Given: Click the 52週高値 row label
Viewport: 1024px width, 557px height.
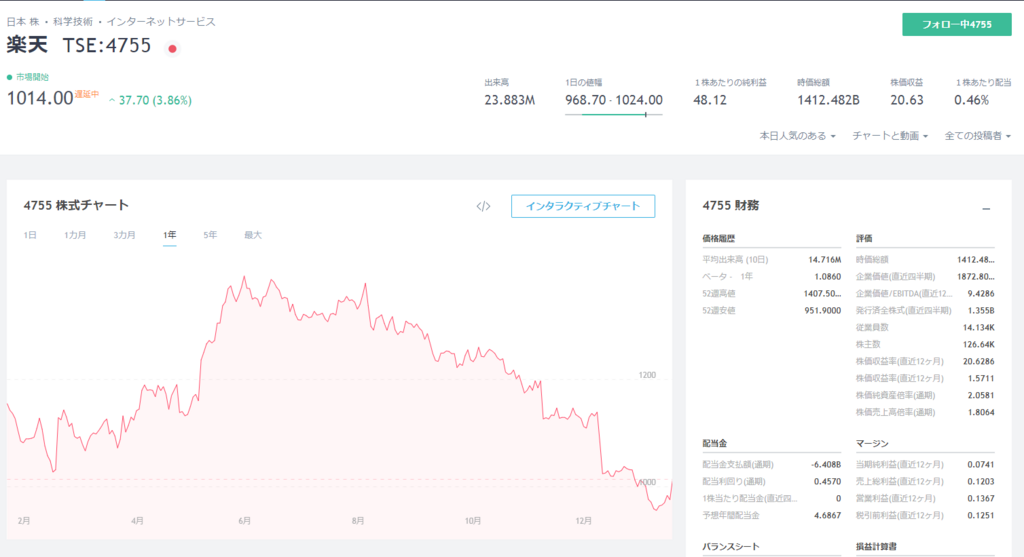Looking at the screenshot, I should [718, 294].
